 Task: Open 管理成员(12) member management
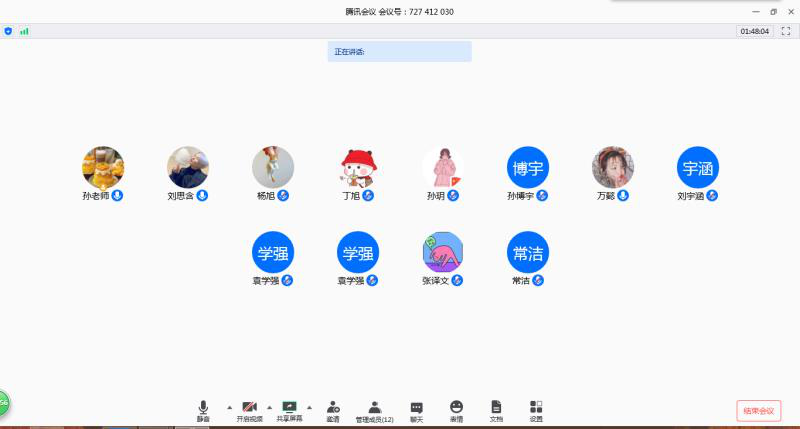point(374,410)
